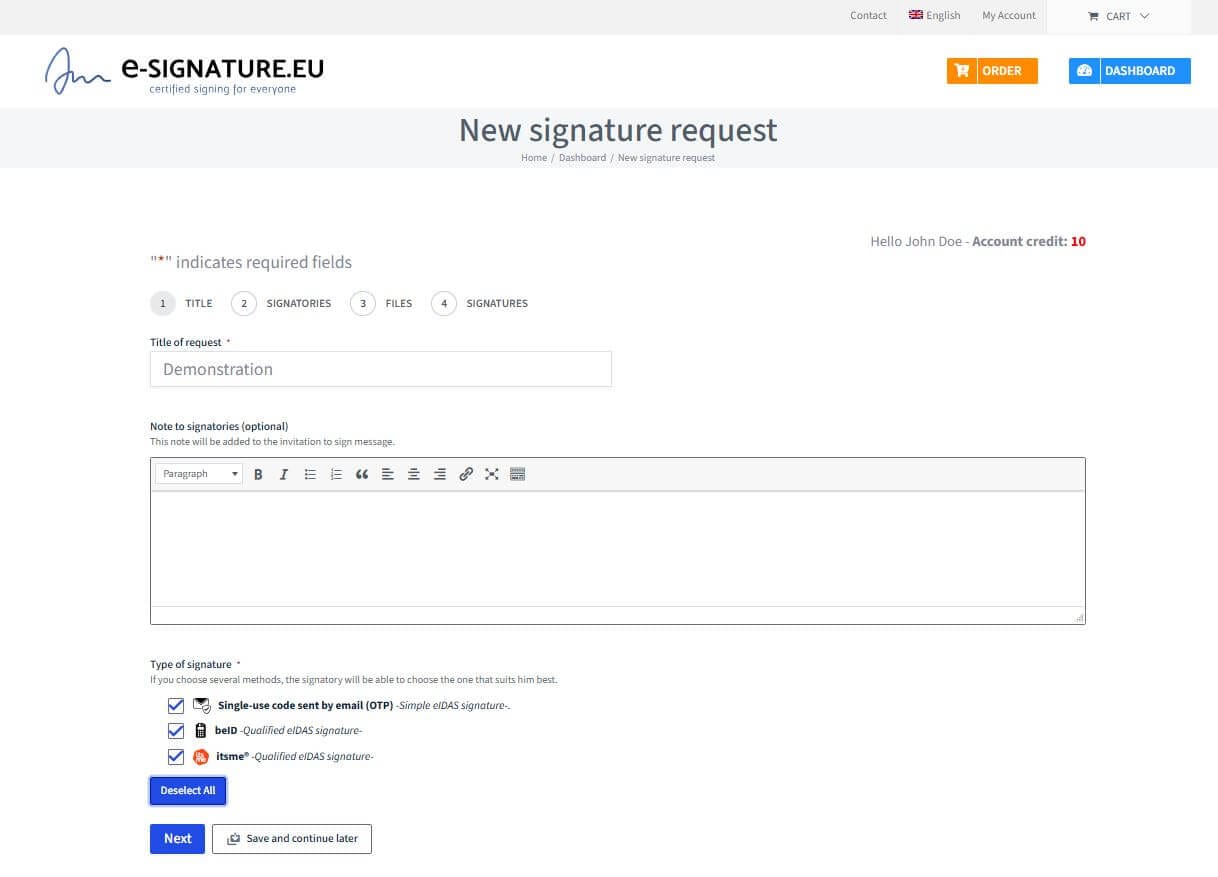The image size is (1218, 877).
Task: Uncheck the beID signature option
Action: point(176,731)
